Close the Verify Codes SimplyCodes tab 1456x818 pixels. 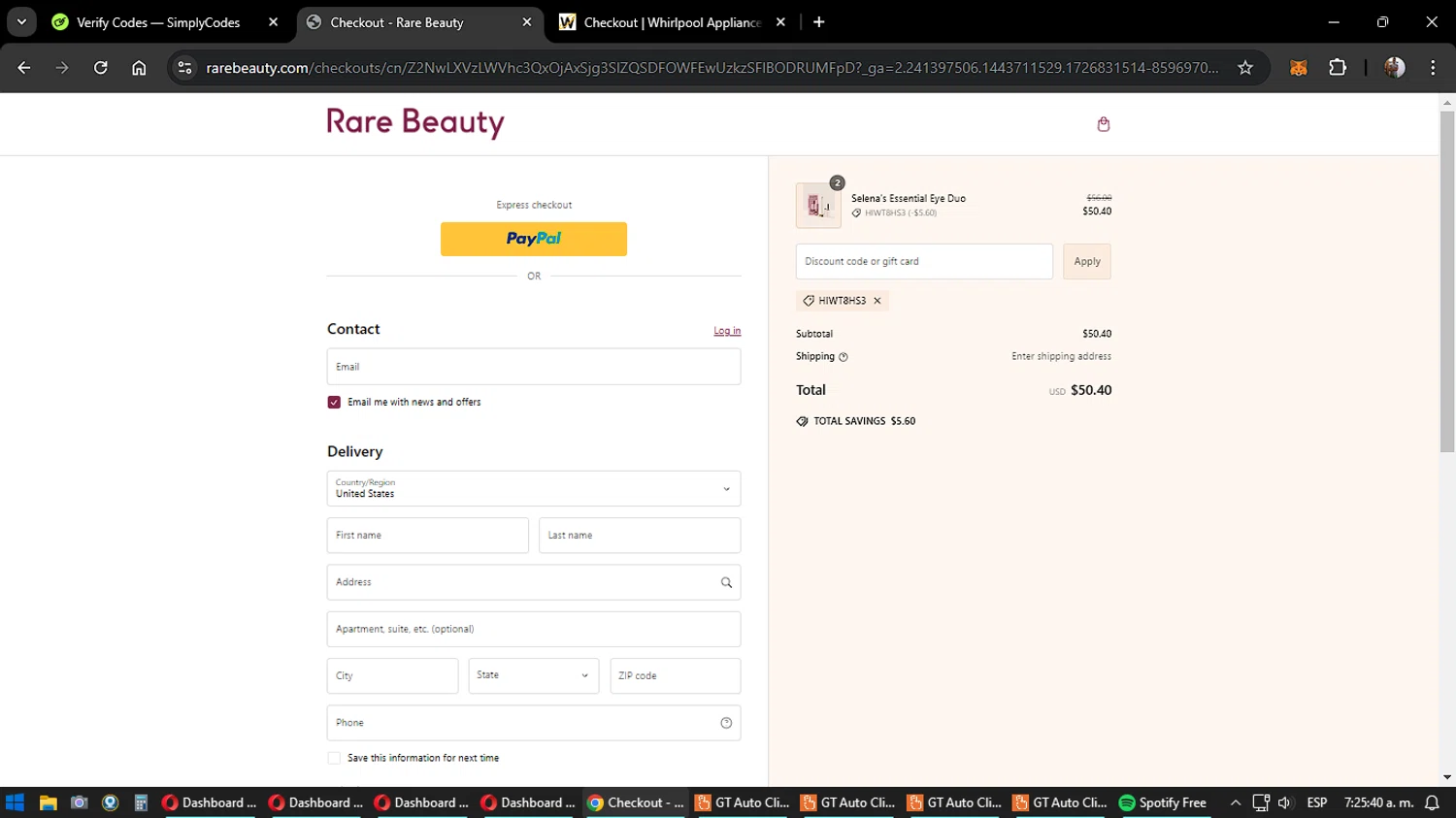pyautogui.click(x=273, y=22)
